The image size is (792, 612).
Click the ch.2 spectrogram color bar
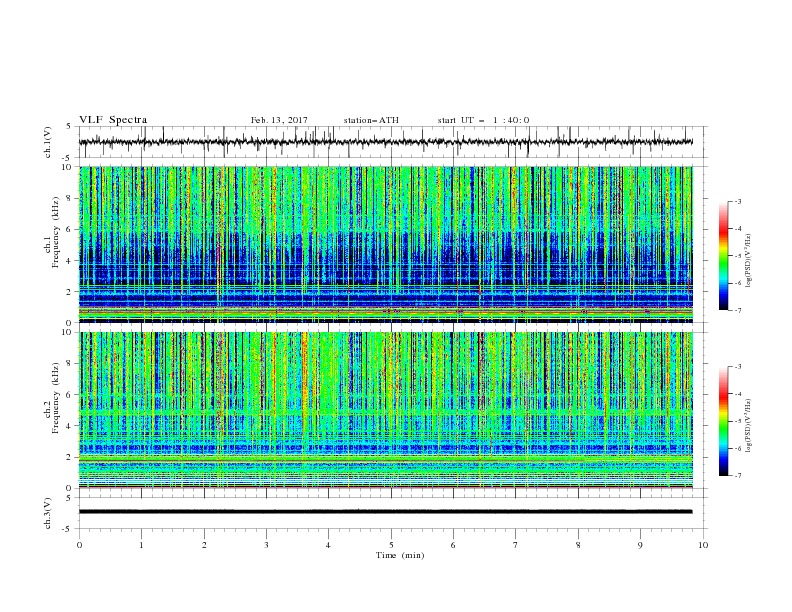coord(724,421)
